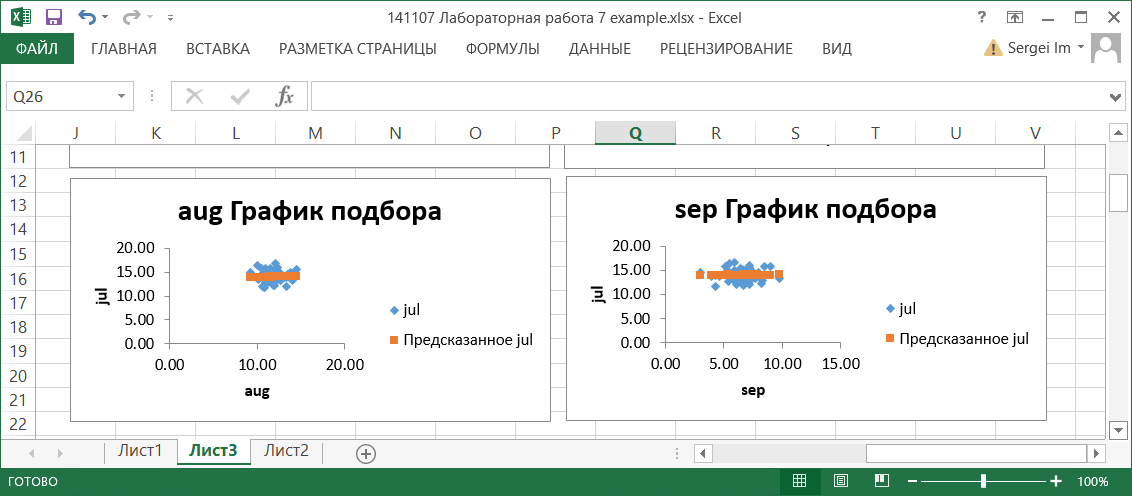
Task: Select jul legend entry in sep chart
Action: pos(901,308)
